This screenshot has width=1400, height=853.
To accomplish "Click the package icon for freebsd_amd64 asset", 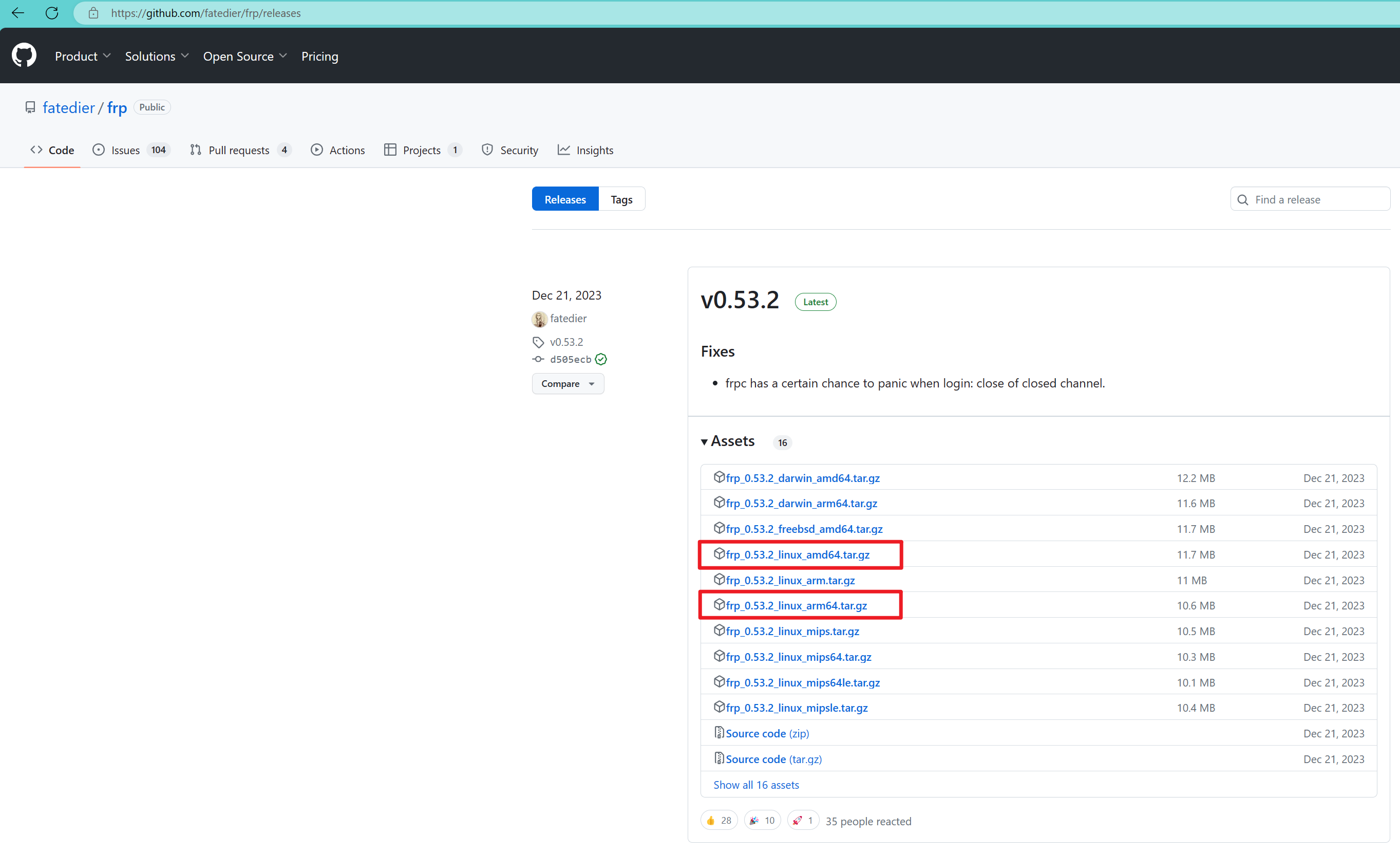I will [x=719, y=528].
